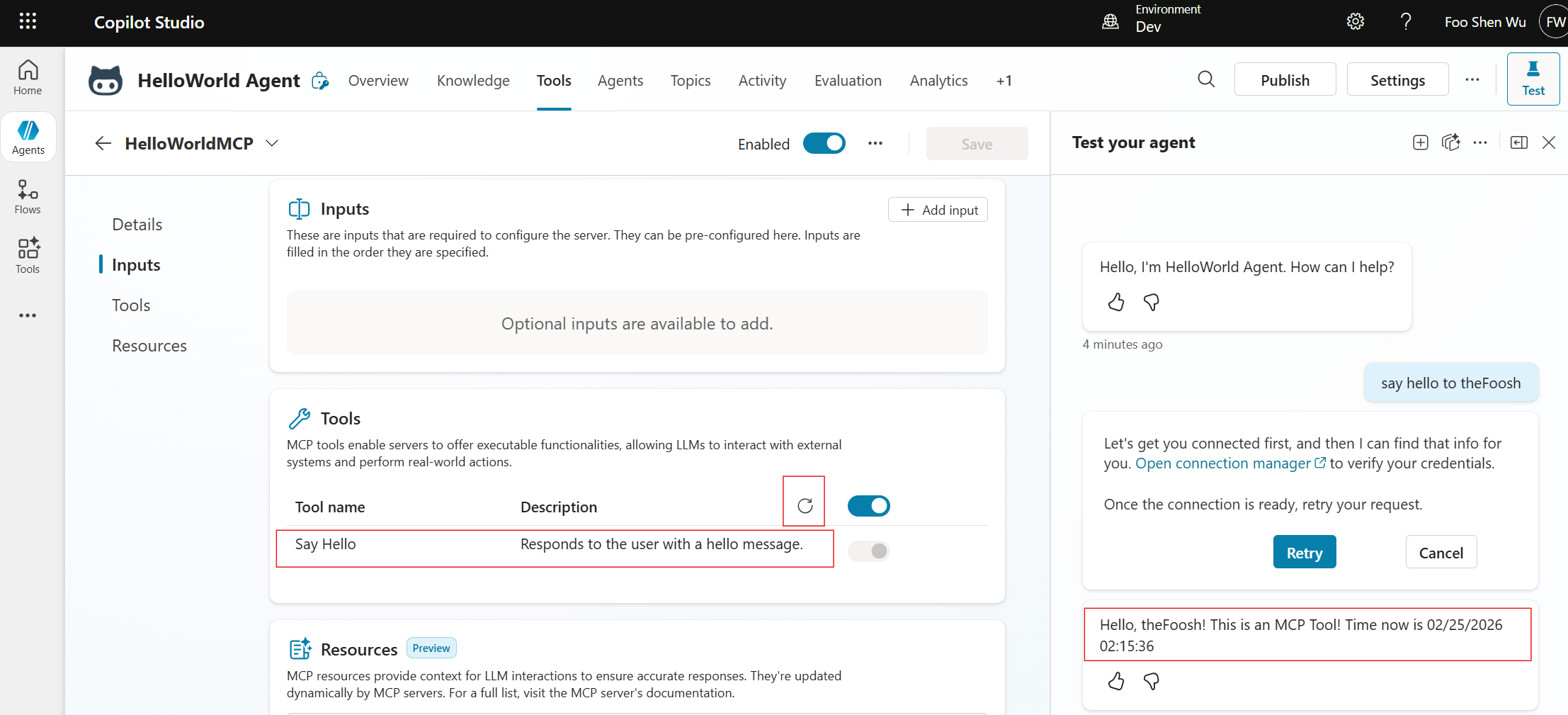
Task: Open the Settings button
Action: (1397, 79)
